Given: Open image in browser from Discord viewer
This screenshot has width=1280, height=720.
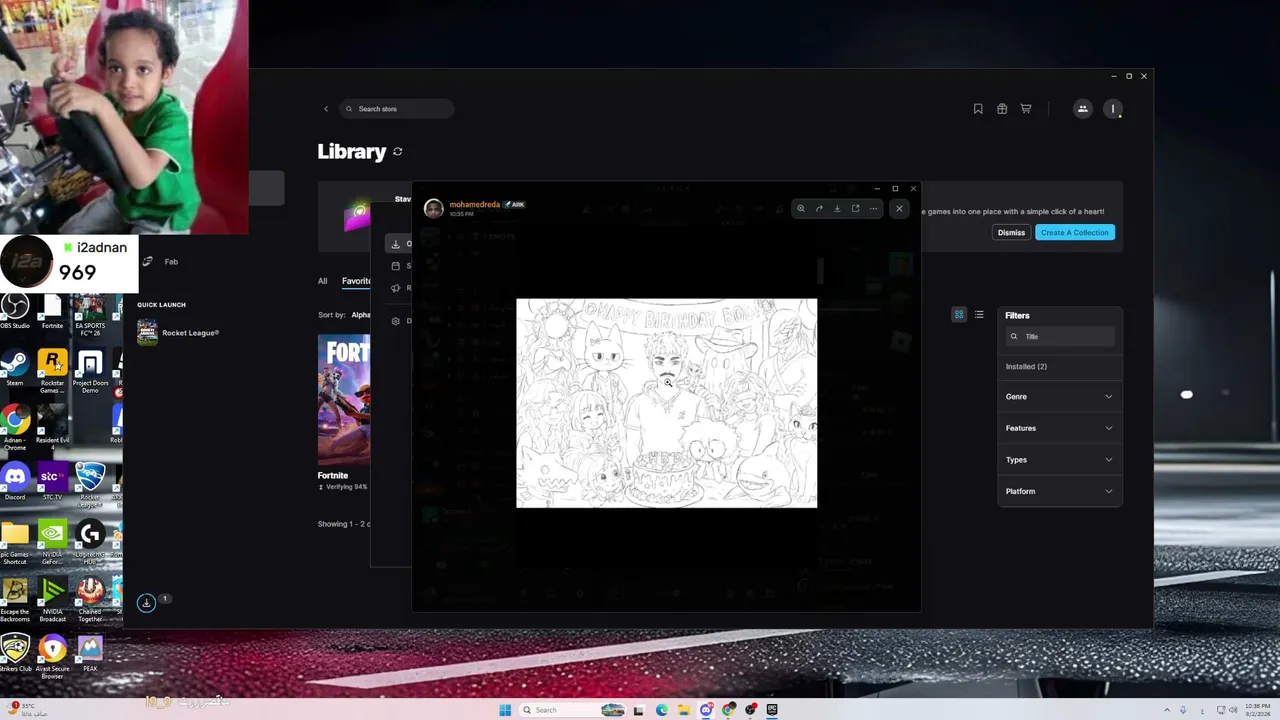Looking at the screenshot, I should click(855, 209).
